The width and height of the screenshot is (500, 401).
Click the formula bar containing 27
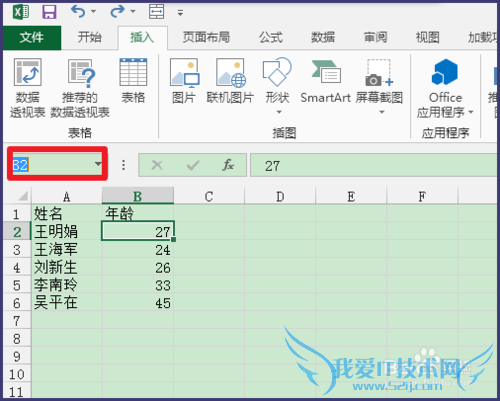374,165
